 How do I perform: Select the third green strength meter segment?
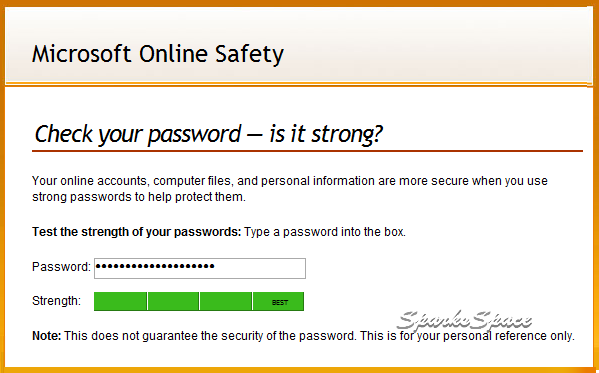click(x=226, y=302)
